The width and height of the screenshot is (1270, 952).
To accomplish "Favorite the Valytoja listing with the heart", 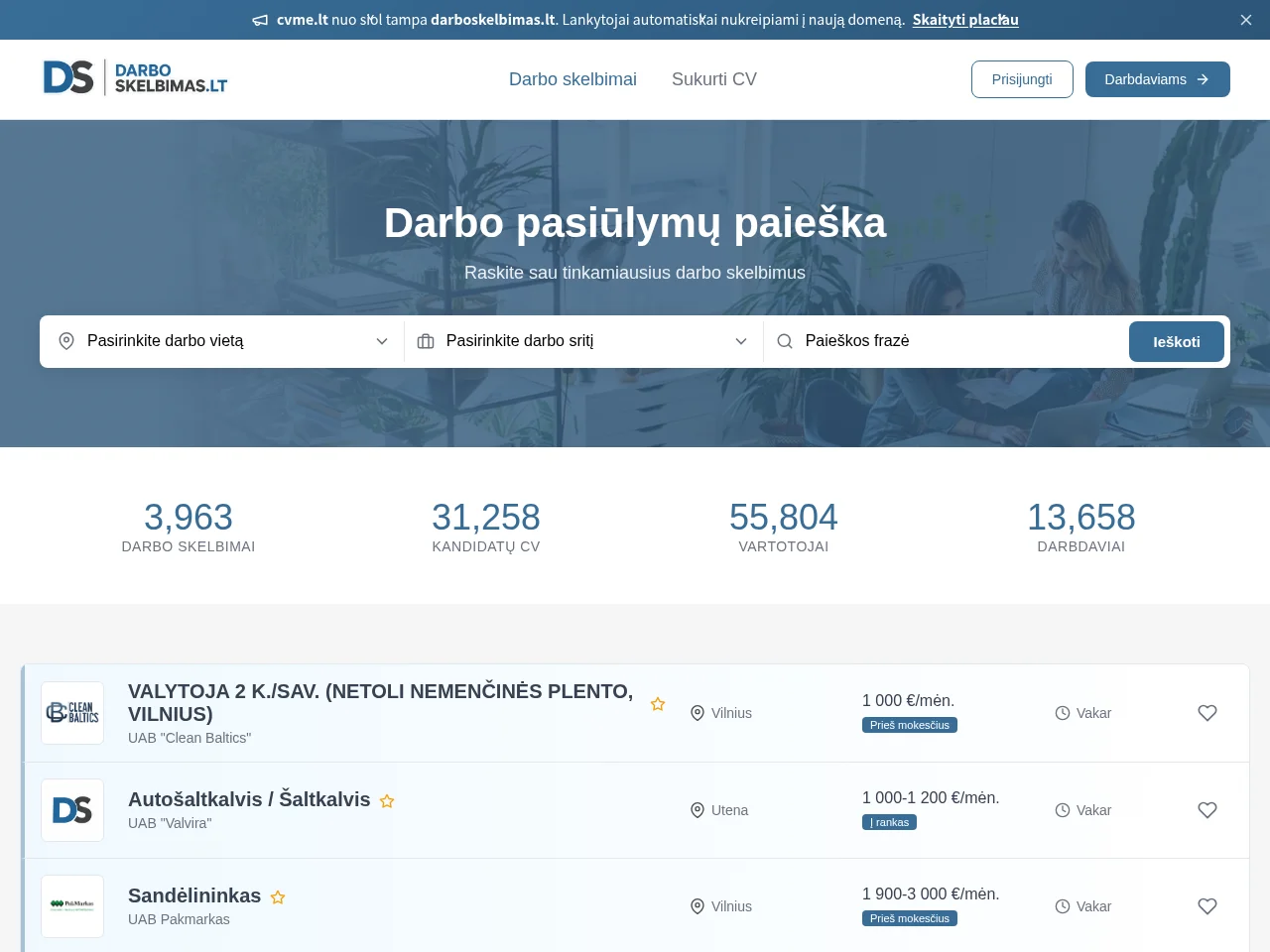I will (x=1207, y=713).
